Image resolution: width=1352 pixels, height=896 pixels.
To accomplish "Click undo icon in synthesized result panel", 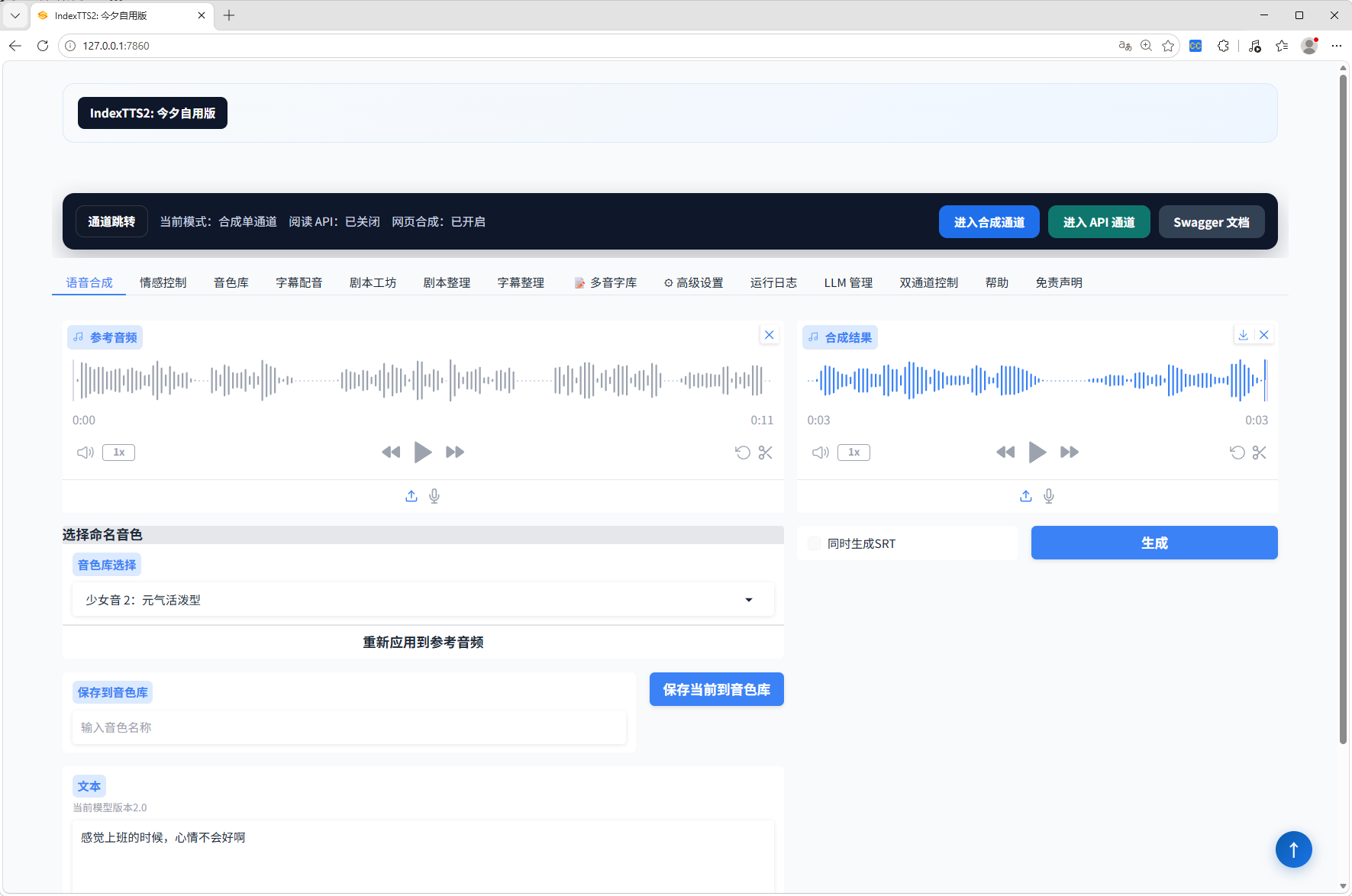I will (x=1237, y=453).
